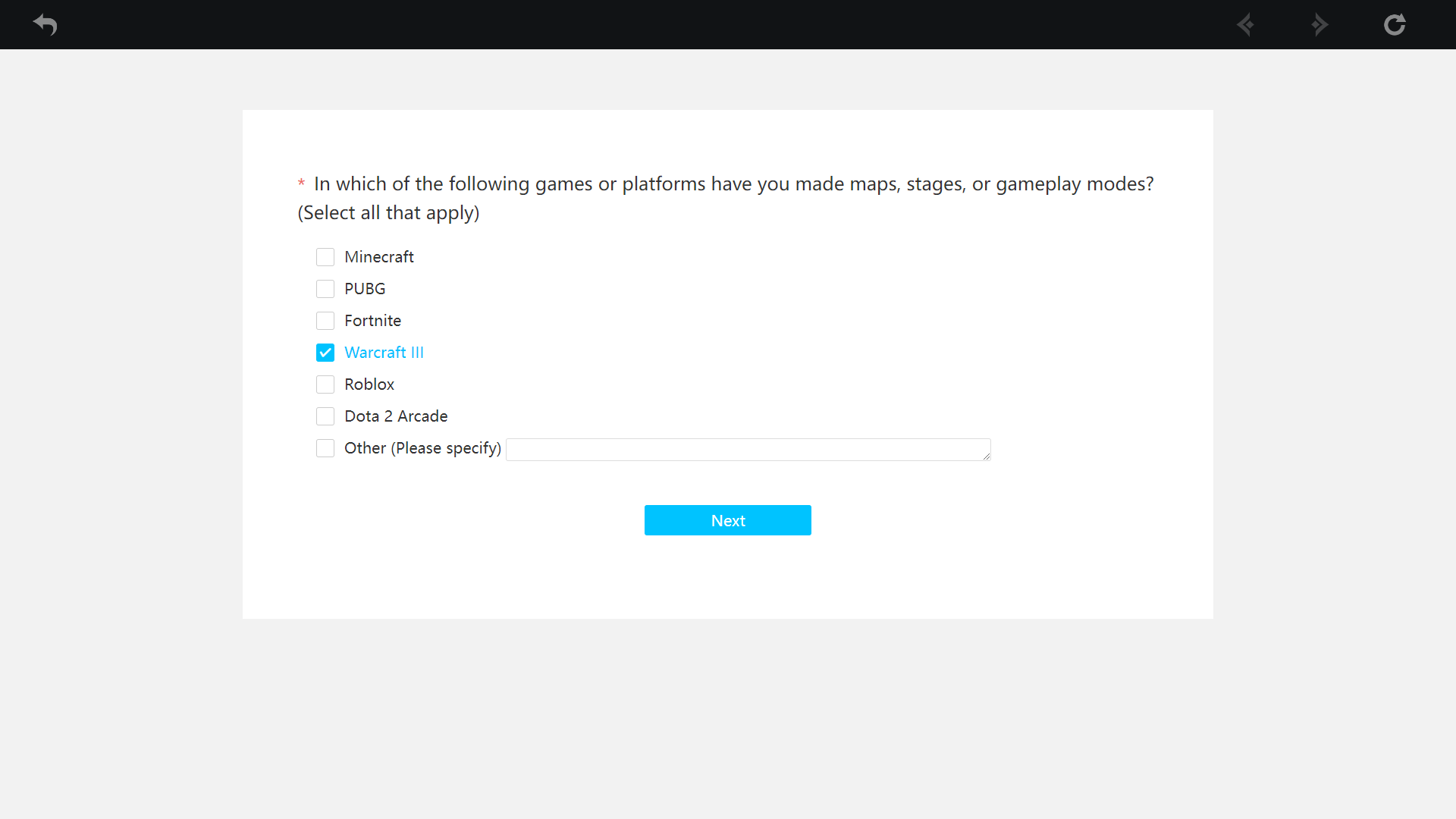Image resolution: width=1456 pixels, height=819 pixels.
Task: Check the Other (Please specify) checkbox
Action: [325, 448]
